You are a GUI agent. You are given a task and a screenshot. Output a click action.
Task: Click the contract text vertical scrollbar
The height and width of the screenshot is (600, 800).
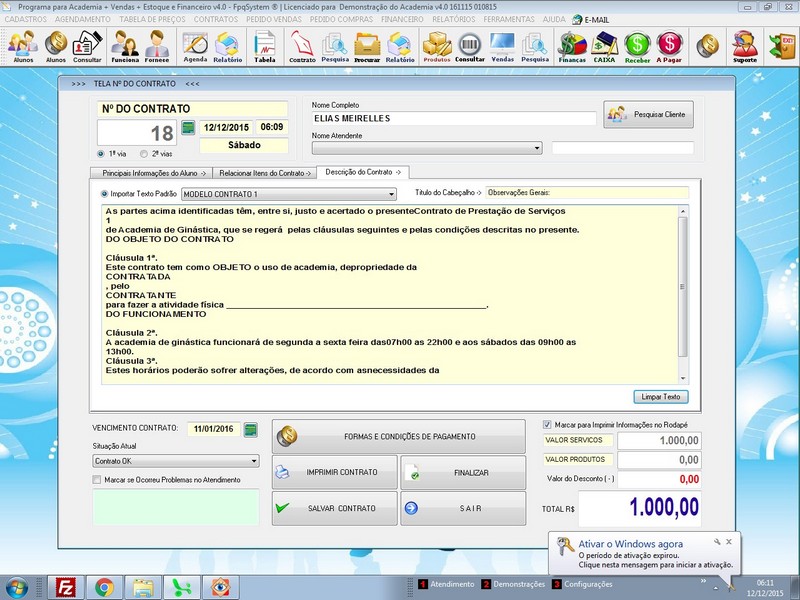click(683, 287)
